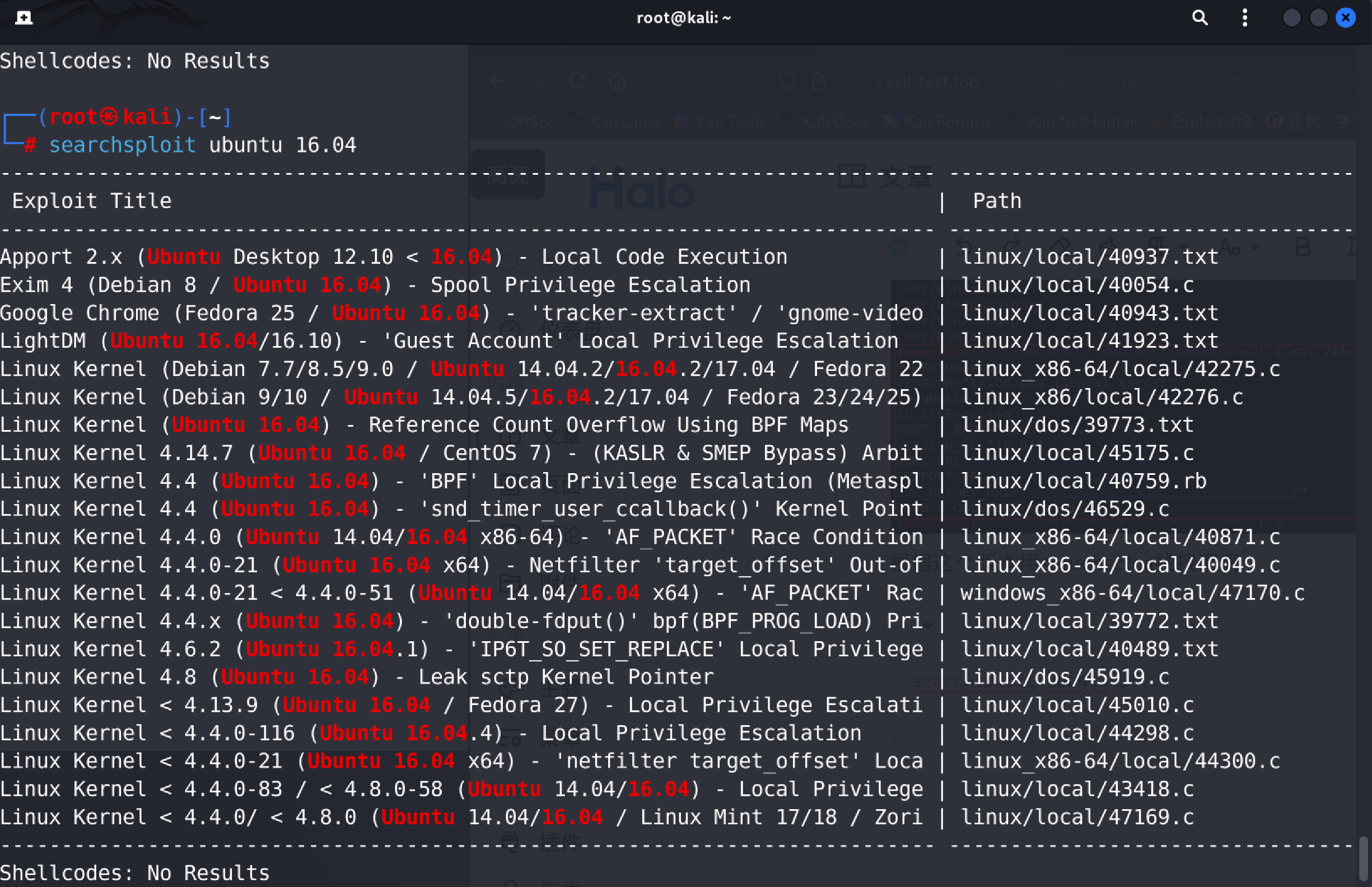1372x887 pixels.
Task: Click the 'snd_timer_user_ccallback()' exploit title
Action: 461,509
